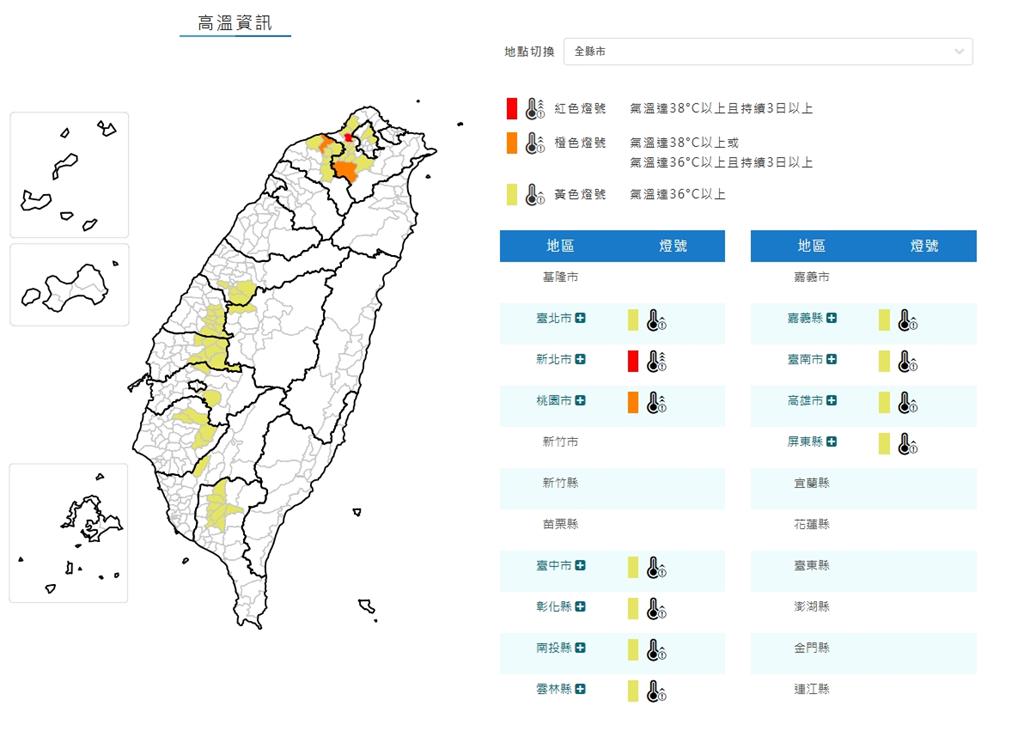Click the 金門縣 table row text
Screen dimensions: 1024x743
812,648
